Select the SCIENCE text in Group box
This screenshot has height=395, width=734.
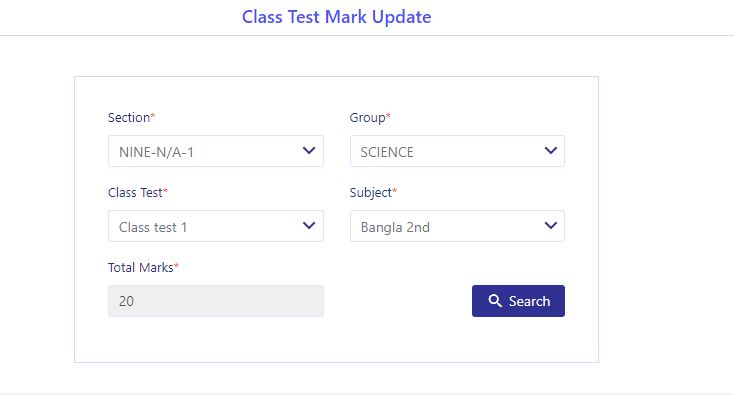[387, 152]
